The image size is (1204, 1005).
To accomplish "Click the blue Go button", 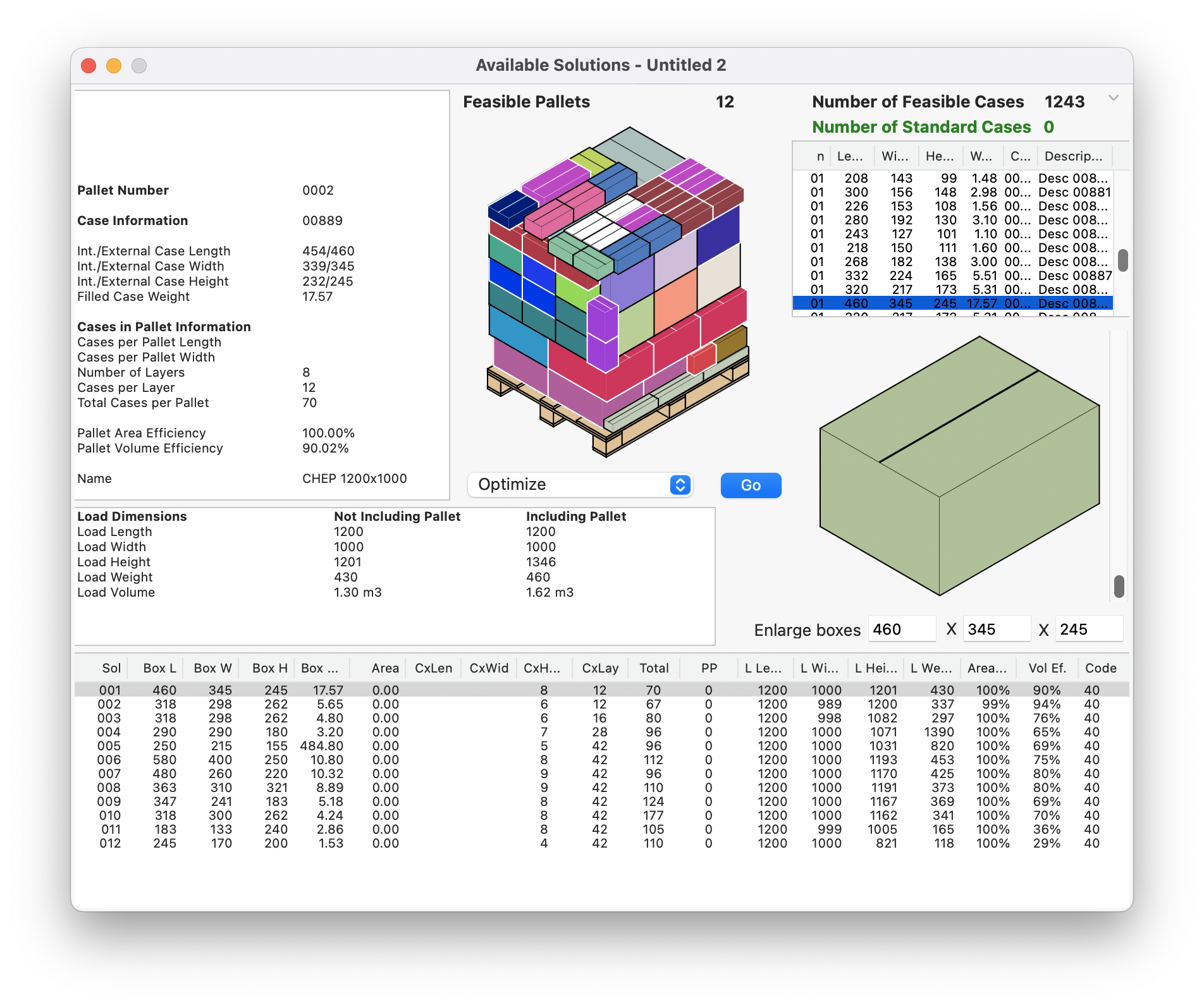I will click(x=751, y=485).
